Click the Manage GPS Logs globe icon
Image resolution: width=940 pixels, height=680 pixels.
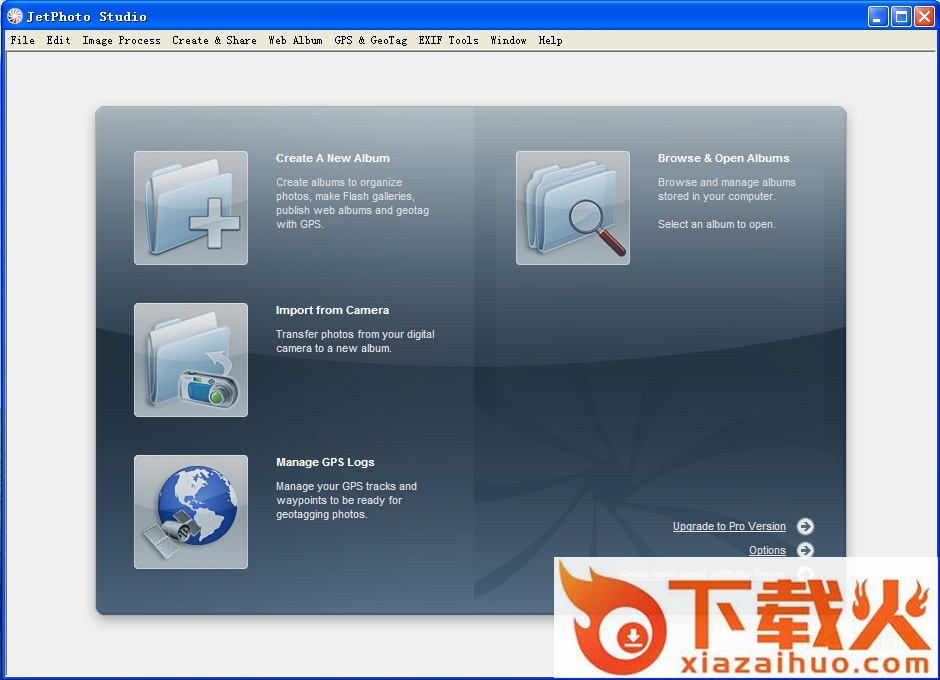[191, 511]
